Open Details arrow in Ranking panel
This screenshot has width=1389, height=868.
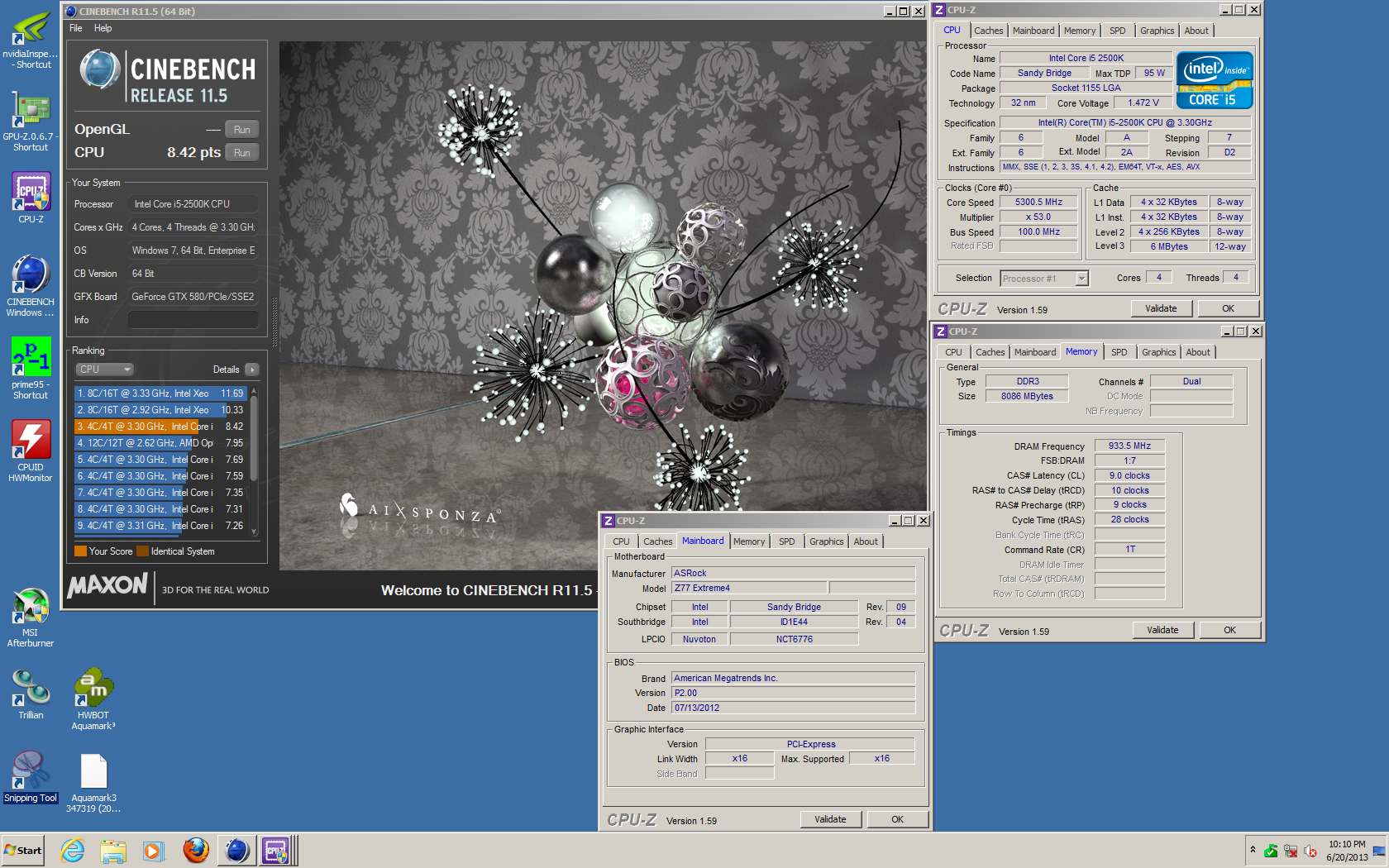click(x=252, y=370)
